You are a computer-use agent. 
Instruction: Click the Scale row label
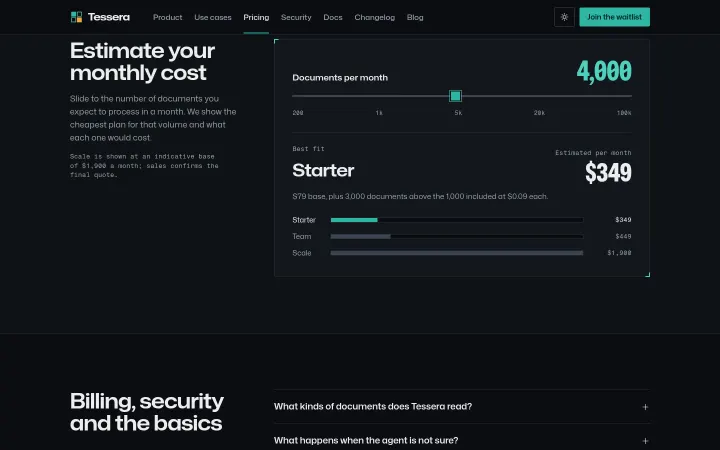point(302,253)
